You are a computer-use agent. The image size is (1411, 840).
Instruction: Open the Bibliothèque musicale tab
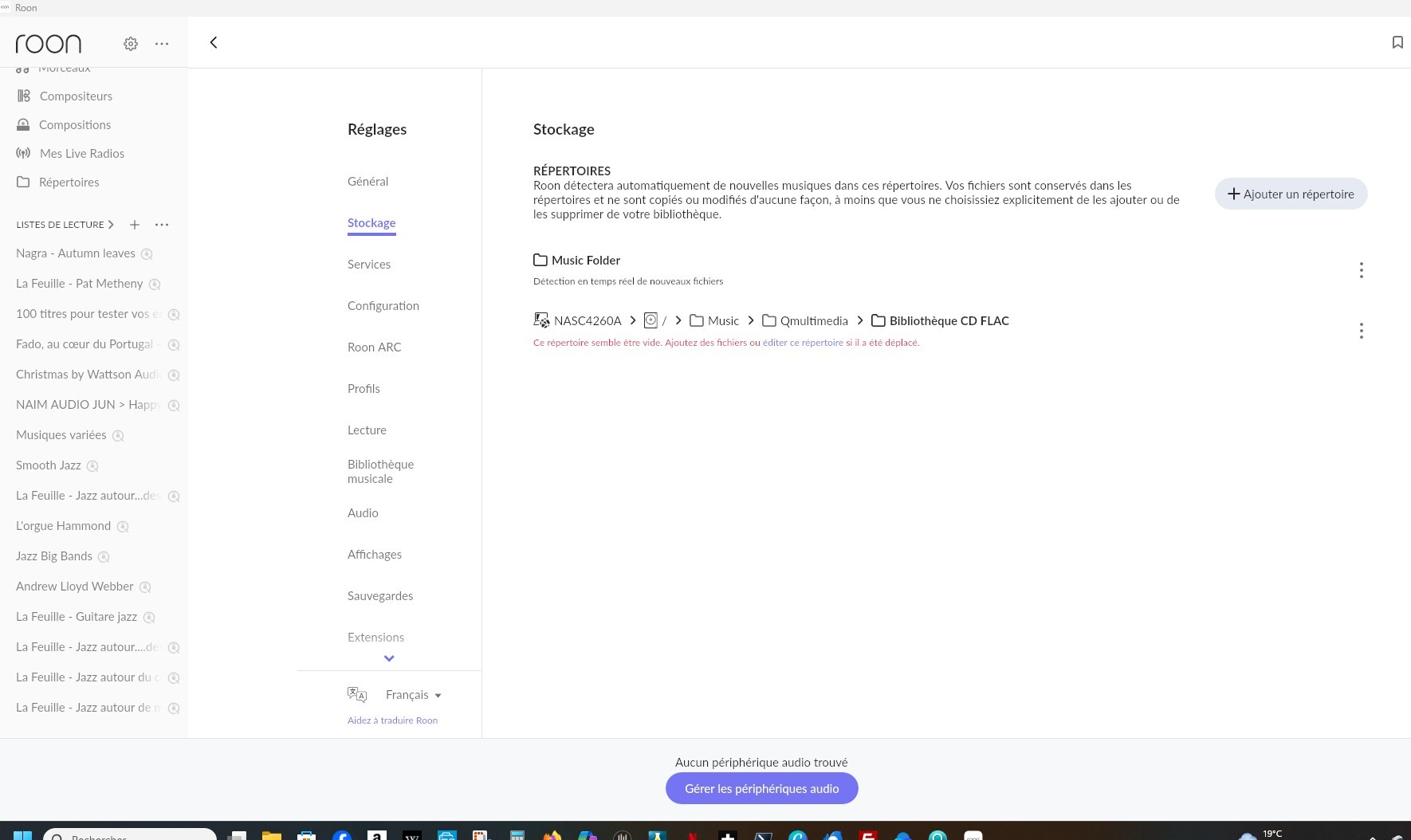381,472
